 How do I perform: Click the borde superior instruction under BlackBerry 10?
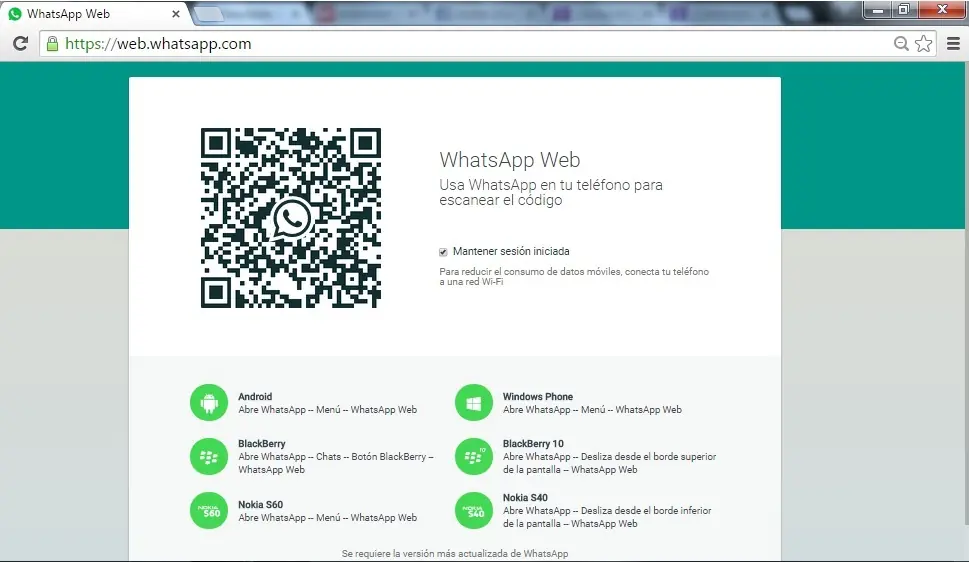pos(609,462)
